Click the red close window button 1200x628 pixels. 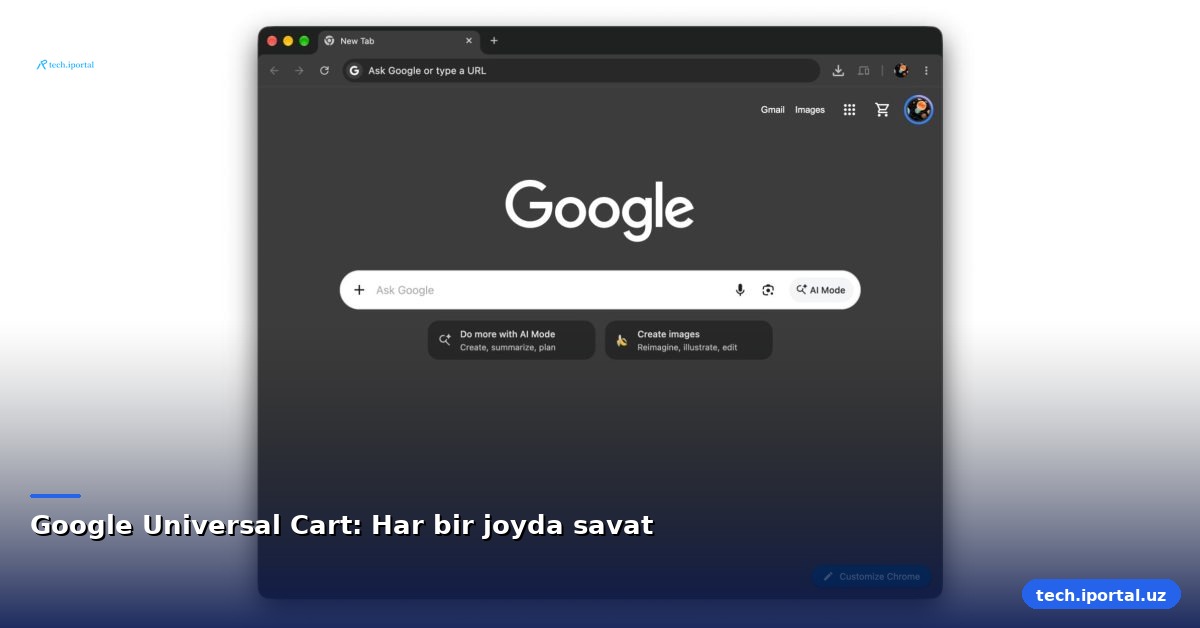click(x=272, y=41)
